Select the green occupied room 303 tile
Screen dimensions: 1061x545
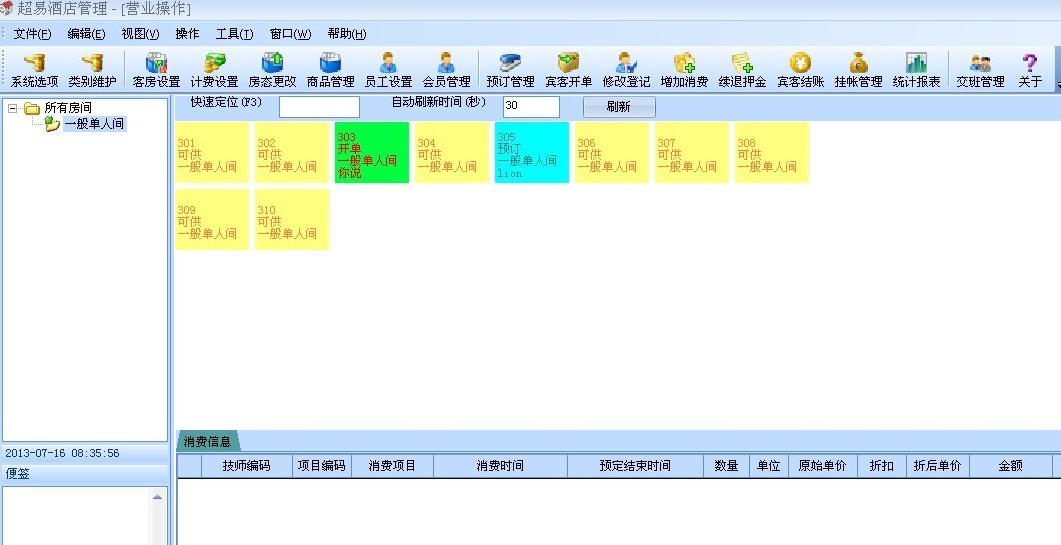pyautogui.click(x=372, y=153)
